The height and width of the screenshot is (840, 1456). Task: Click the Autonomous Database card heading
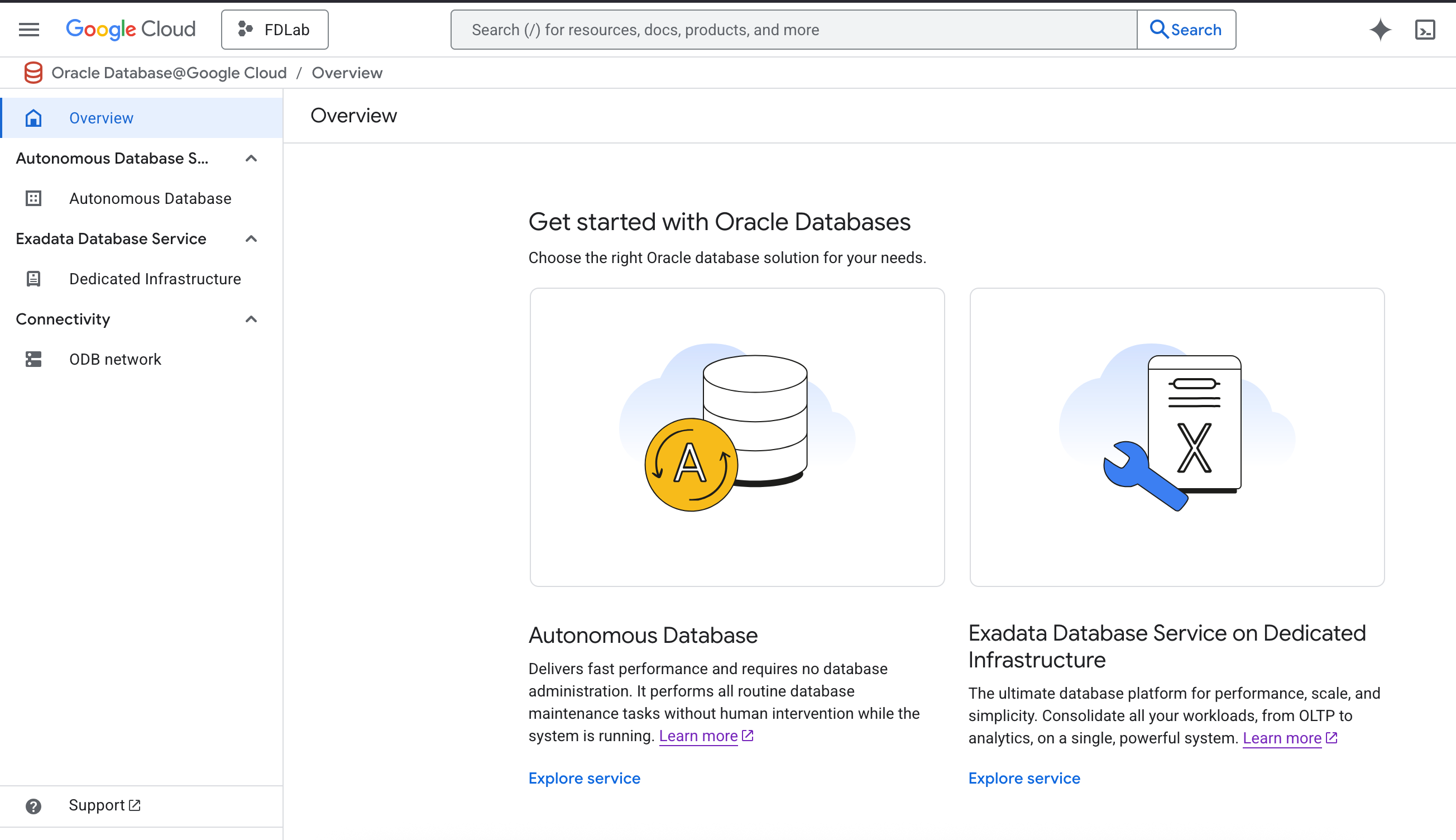tap(643, 635)
